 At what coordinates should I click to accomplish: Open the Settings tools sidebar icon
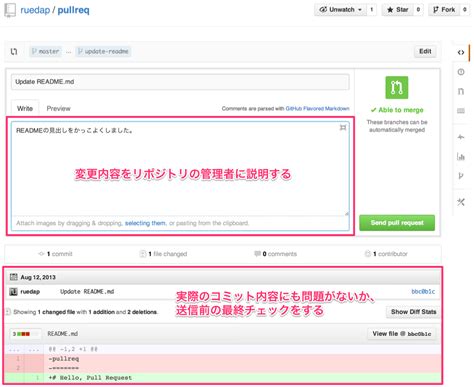[461, 202]
